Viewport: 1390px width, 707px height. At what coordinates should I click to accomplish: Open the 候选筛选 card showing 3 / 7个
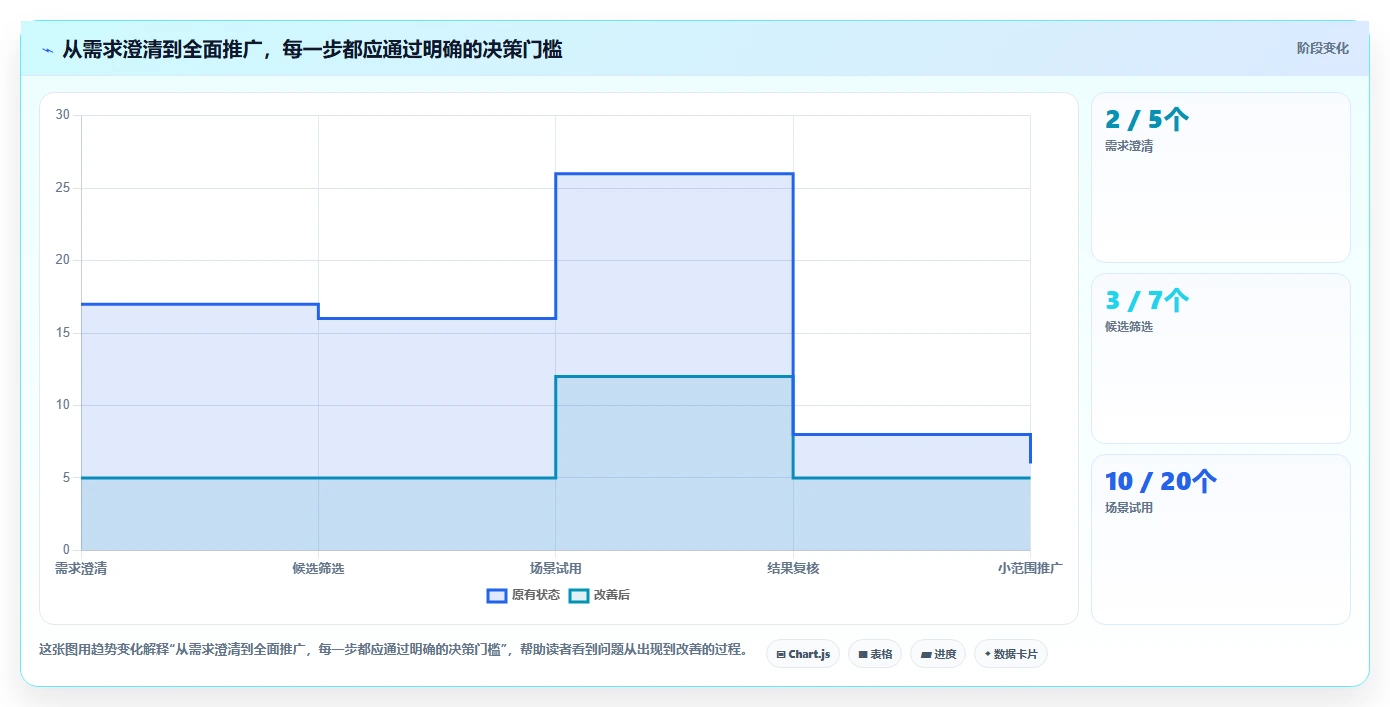tap(1221, 359)
